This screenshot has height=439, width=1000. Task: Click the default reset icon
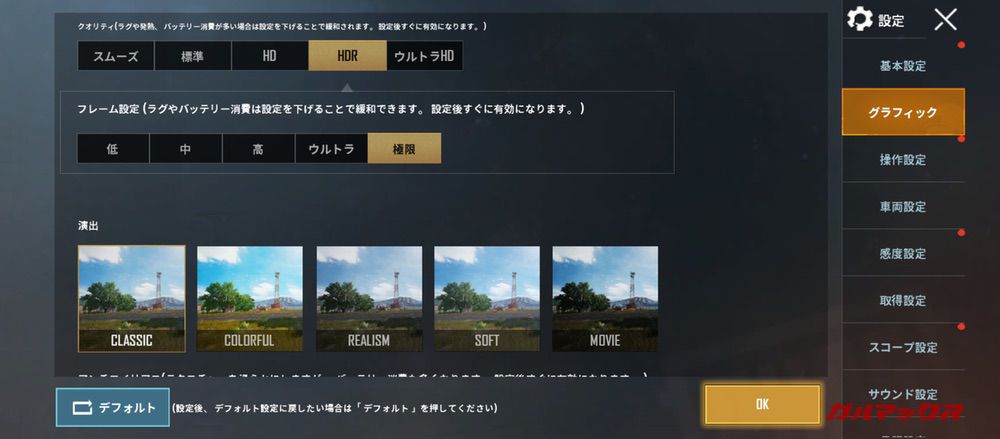click(x=82, y=408)
